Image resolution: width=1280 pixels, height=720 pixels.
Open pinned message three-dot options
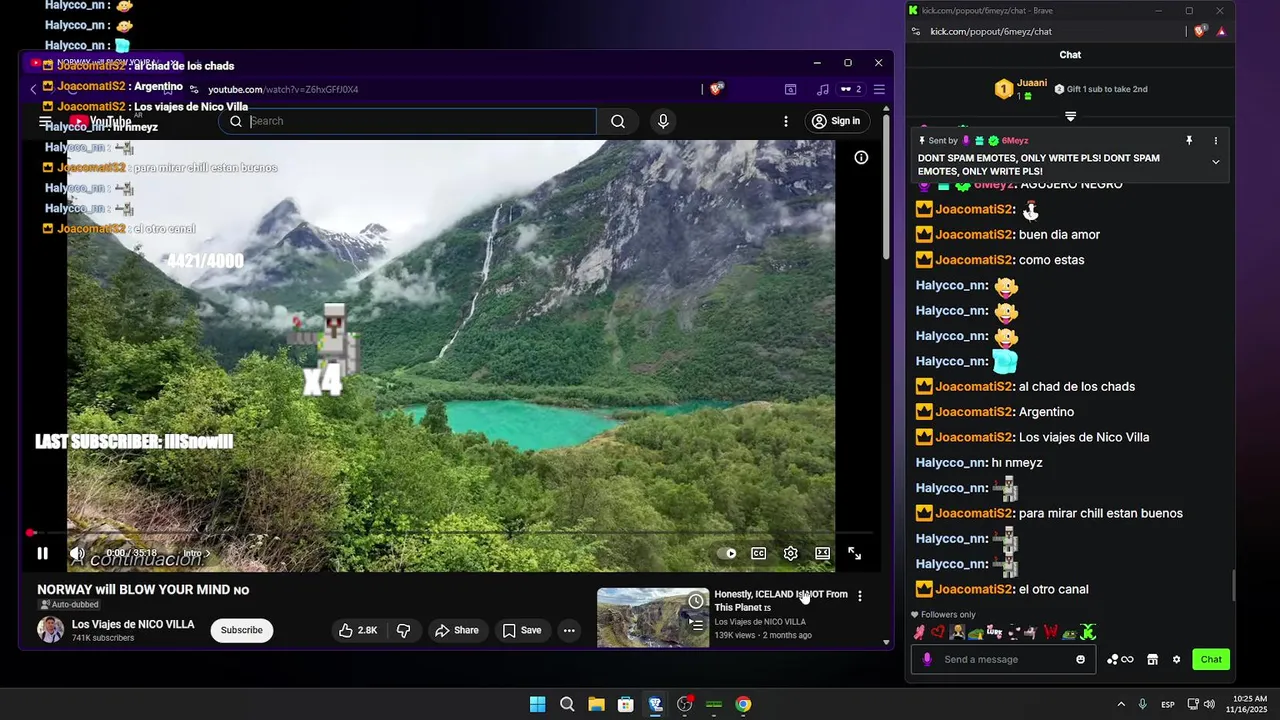tap(1216, 141)
